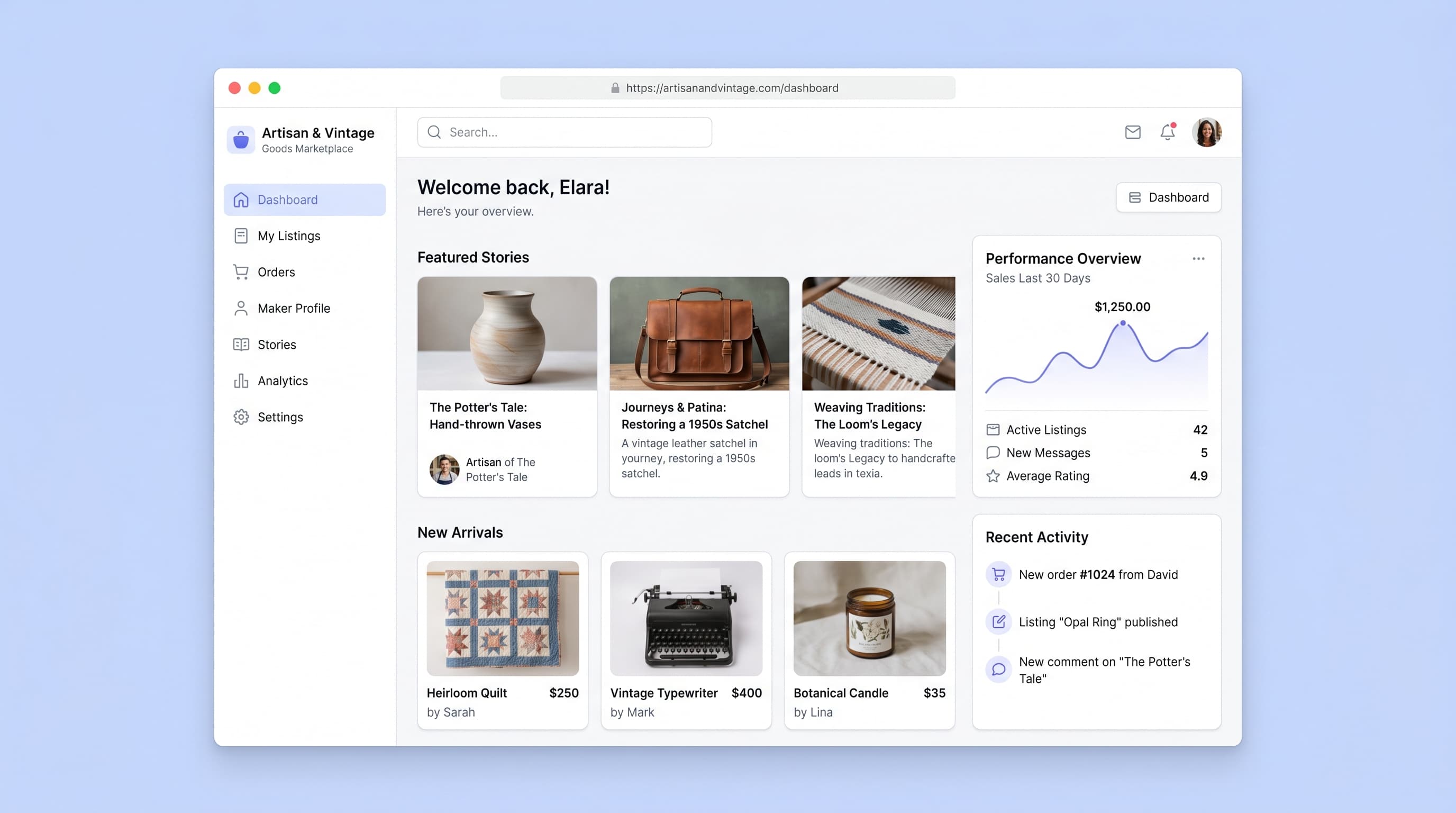The width and height of the screenshot is (1456, 813).
Task: Click the Stories open-book icon
Action: pos(241,345)
